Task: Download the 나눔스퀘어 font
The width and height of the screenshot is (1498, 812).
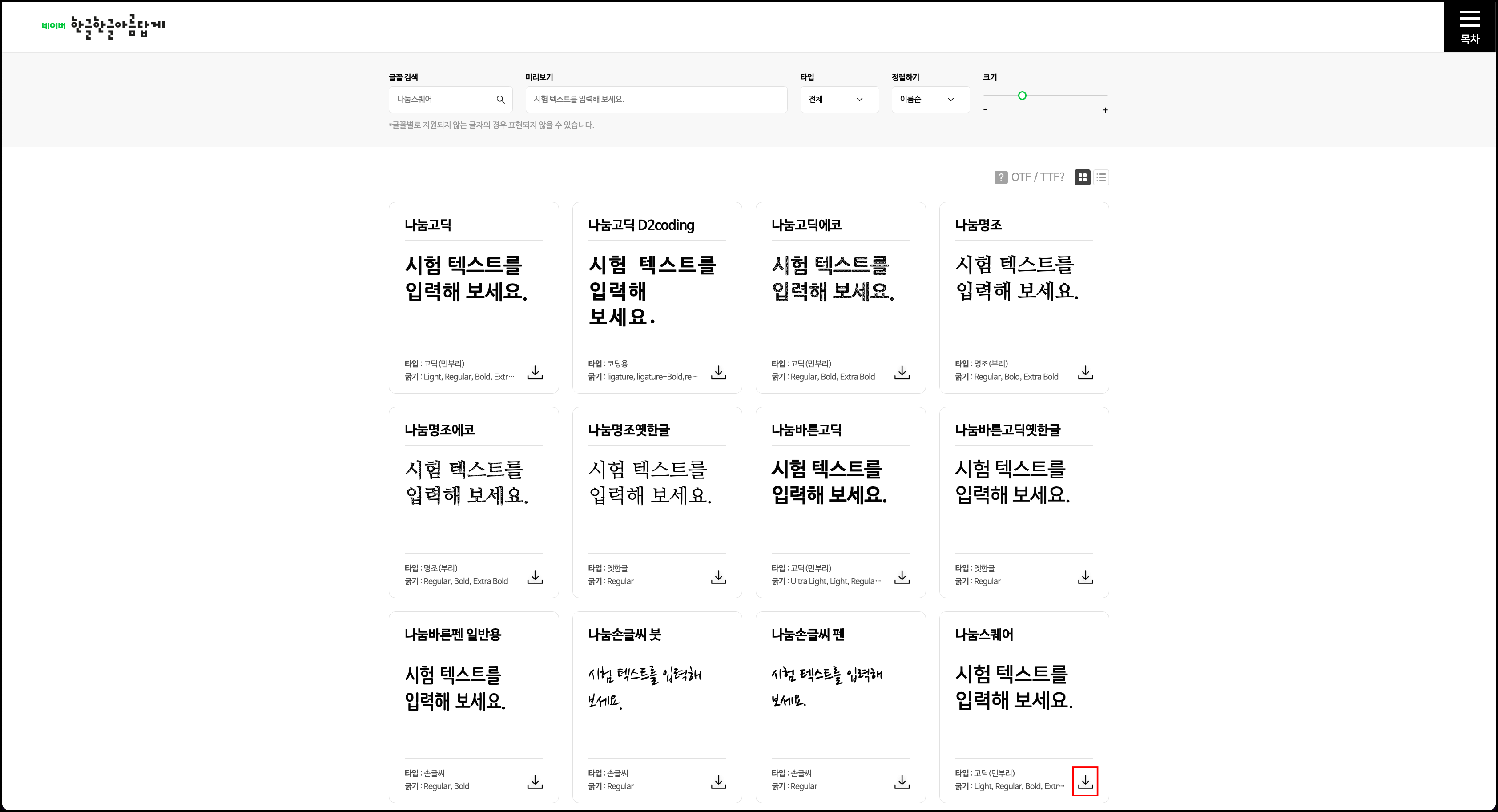Action: [x=1085, y=782]
